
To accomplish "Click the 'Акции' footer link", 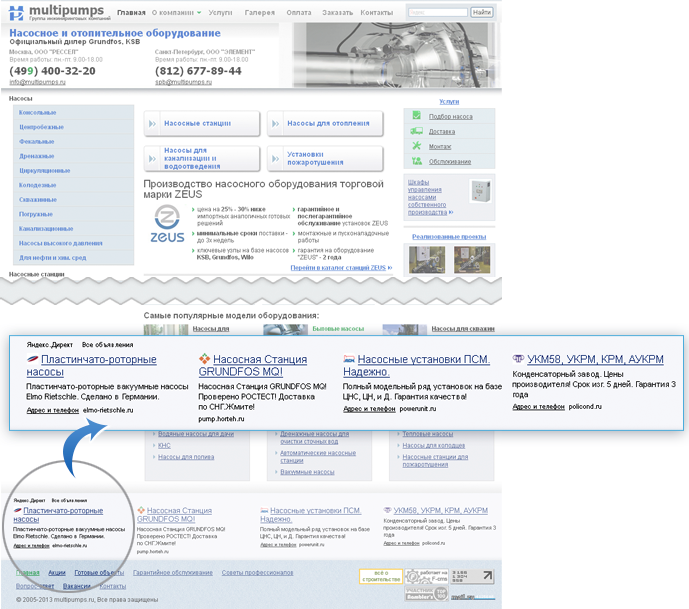I will [57, 573].
